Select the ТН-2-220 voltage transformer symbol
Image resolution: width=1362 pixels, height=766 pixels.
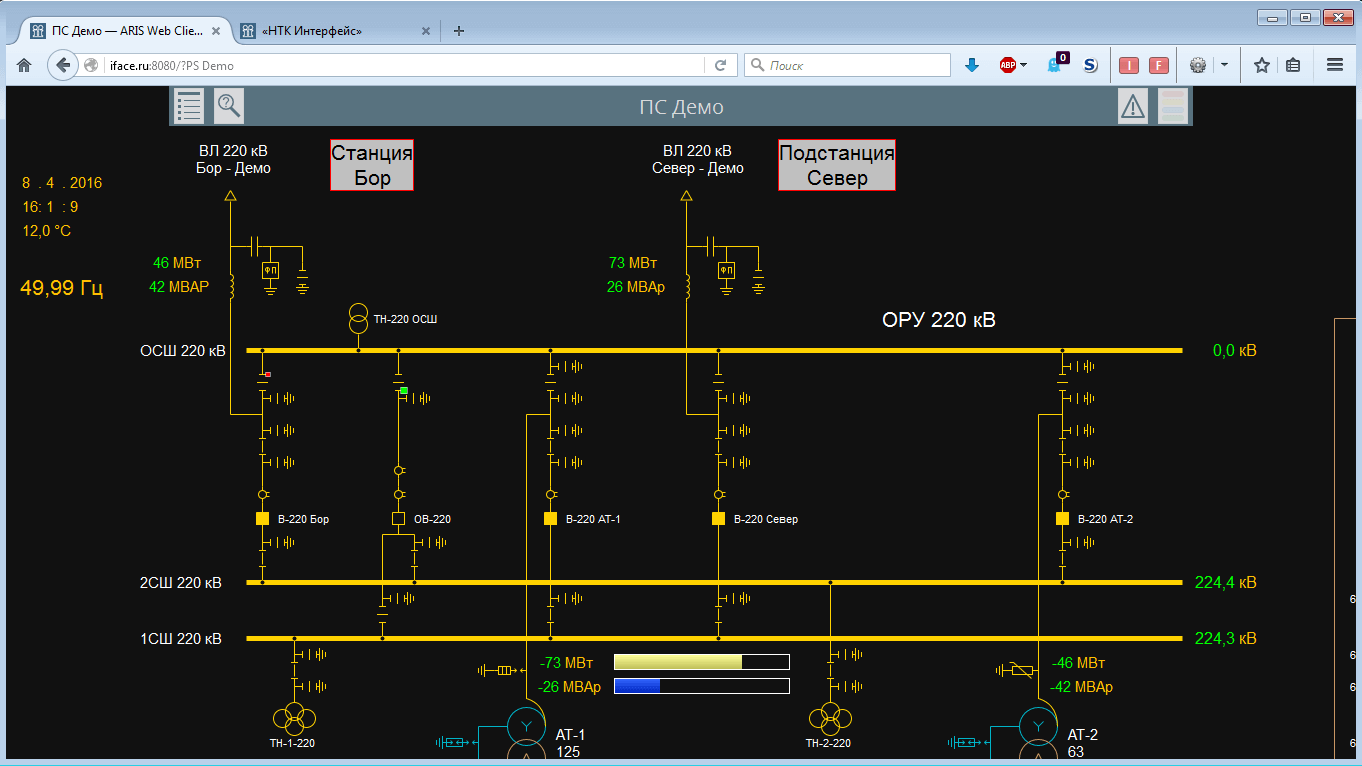[x=830, y=717]
